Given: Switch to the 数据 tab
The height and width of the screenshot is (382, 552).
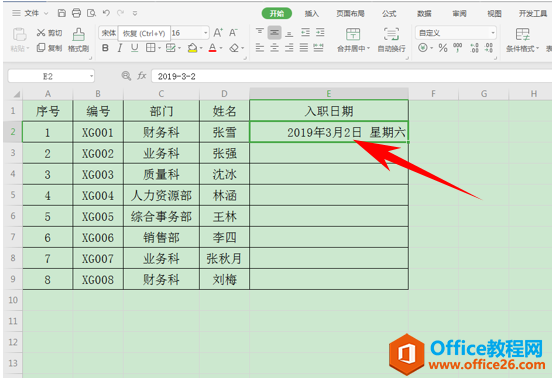Looking at the screenshot, I should (424, 13).
